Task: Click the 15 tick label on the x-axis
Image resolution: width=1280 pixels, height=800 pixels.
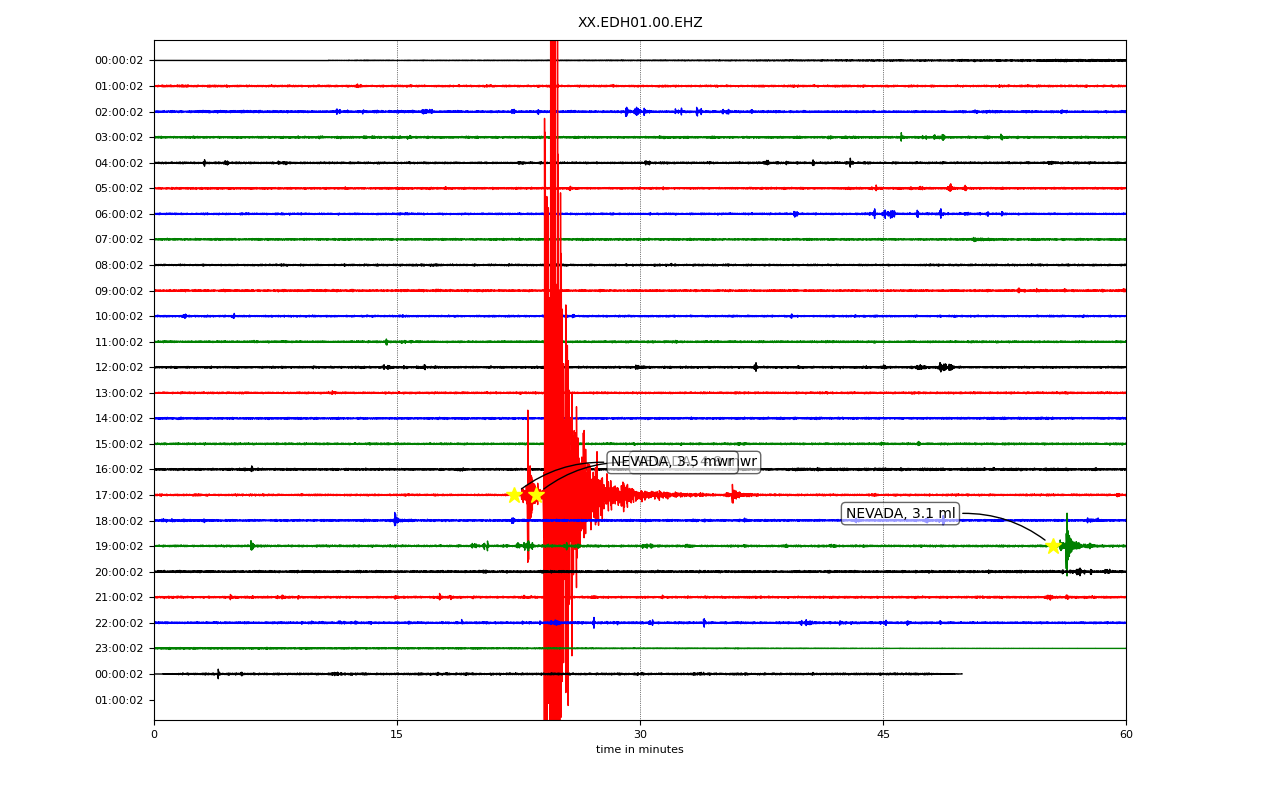Action: (x=397, y=735)
